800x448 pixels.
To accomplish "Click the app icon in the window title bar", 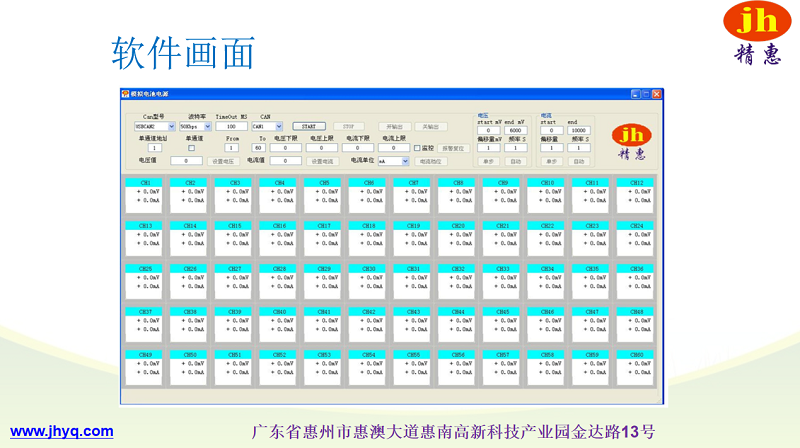I will click(x=126, y=94).
